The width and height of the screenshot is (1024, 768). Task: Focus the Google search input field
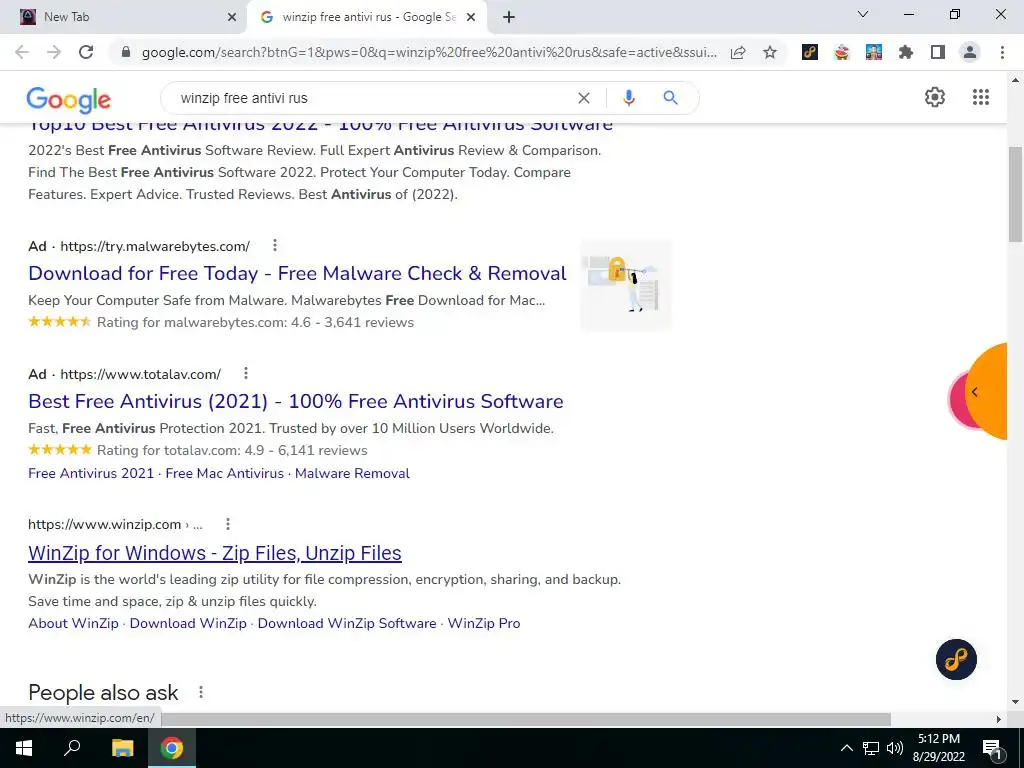[372, 98]
